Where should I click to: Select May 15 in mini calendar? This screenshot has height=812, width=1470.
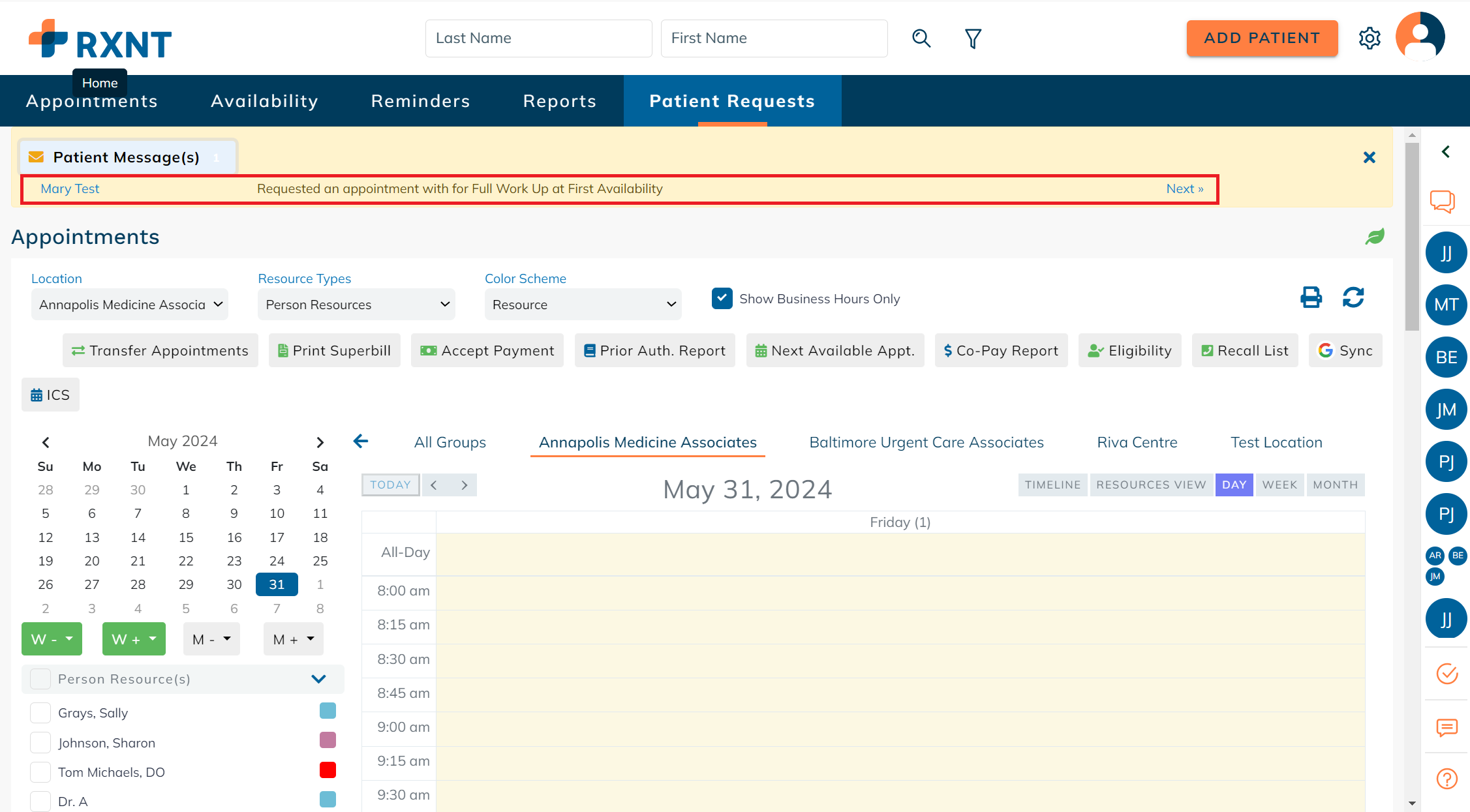186,537
